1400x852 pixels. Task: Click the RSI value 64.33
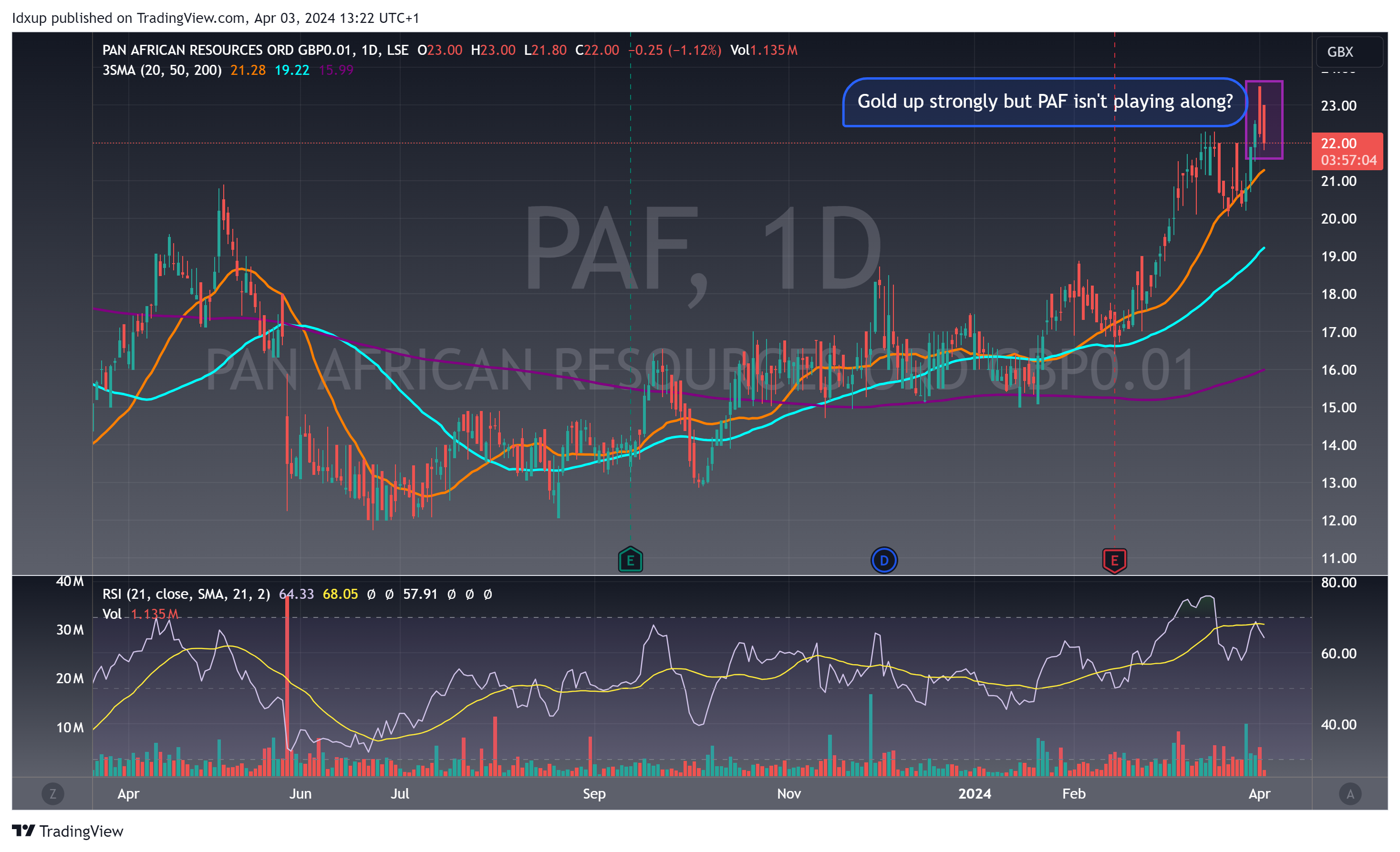click(296, 594)
